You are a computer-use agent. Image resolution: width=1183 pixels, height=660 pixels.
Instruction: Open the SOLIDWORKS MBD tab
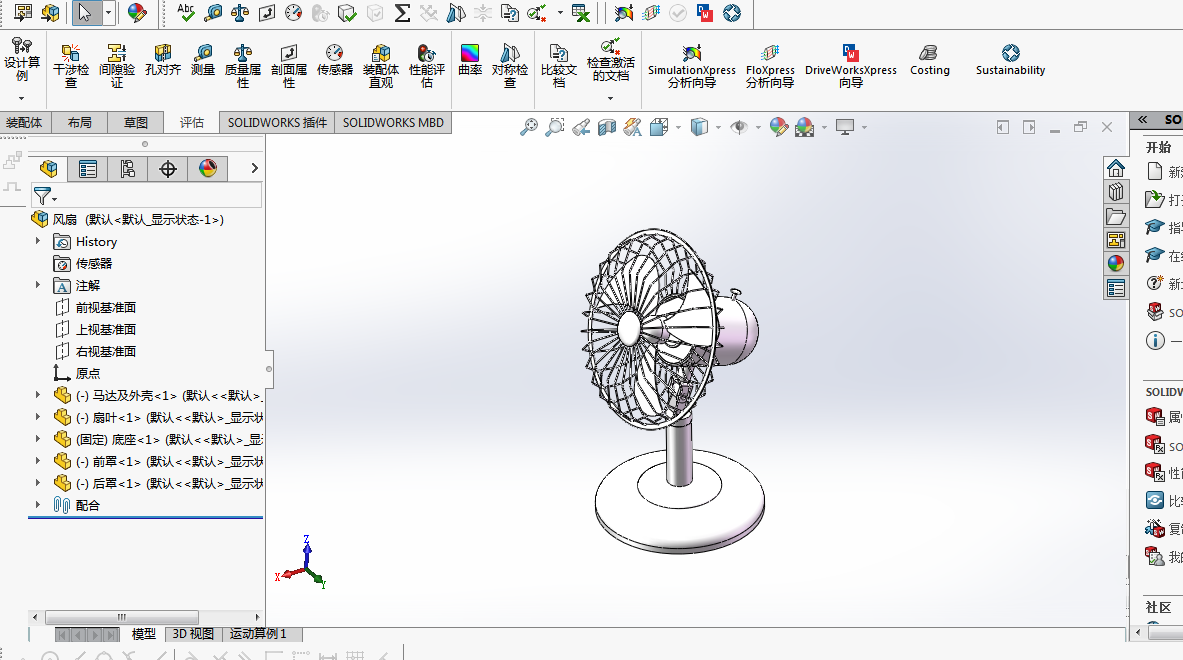[393, 123]
